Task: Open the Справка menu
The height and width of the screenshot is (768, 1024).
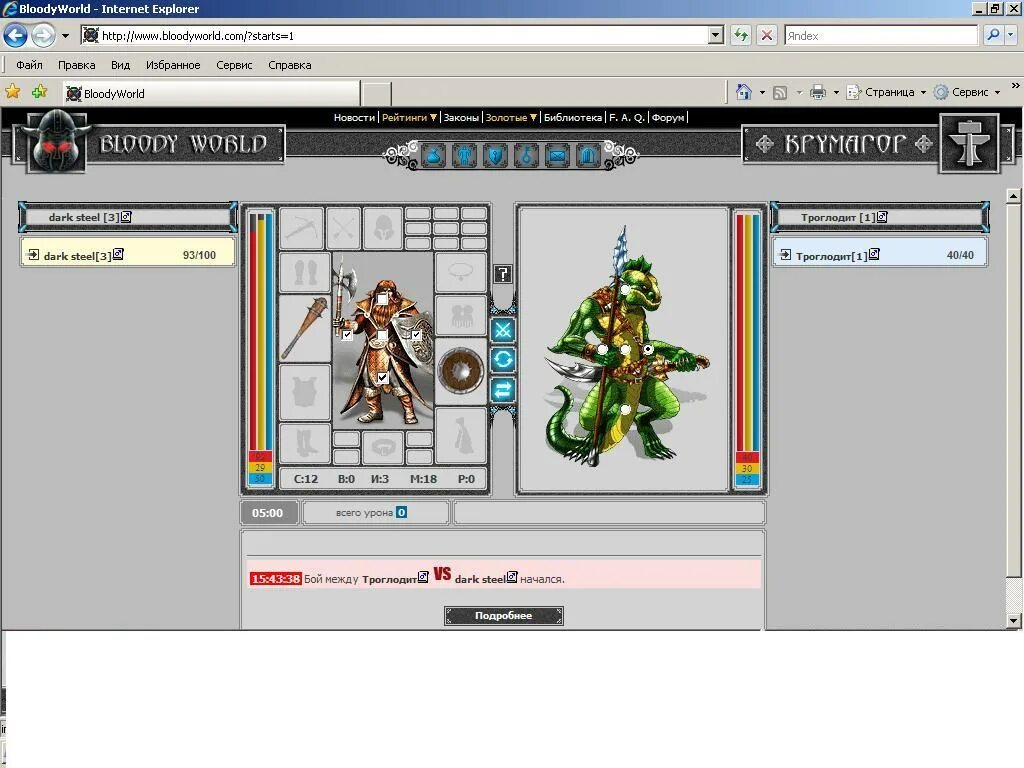Action: (x=289, y=65)
